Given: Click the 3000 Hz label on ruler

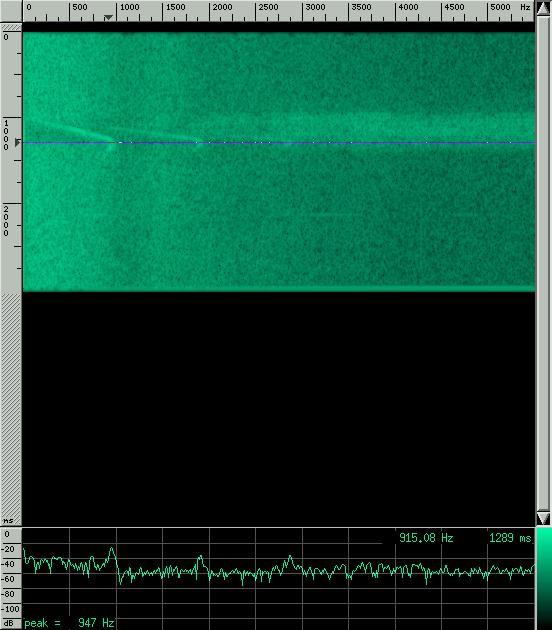Looking at the screenshot, I should pos(315,7).
